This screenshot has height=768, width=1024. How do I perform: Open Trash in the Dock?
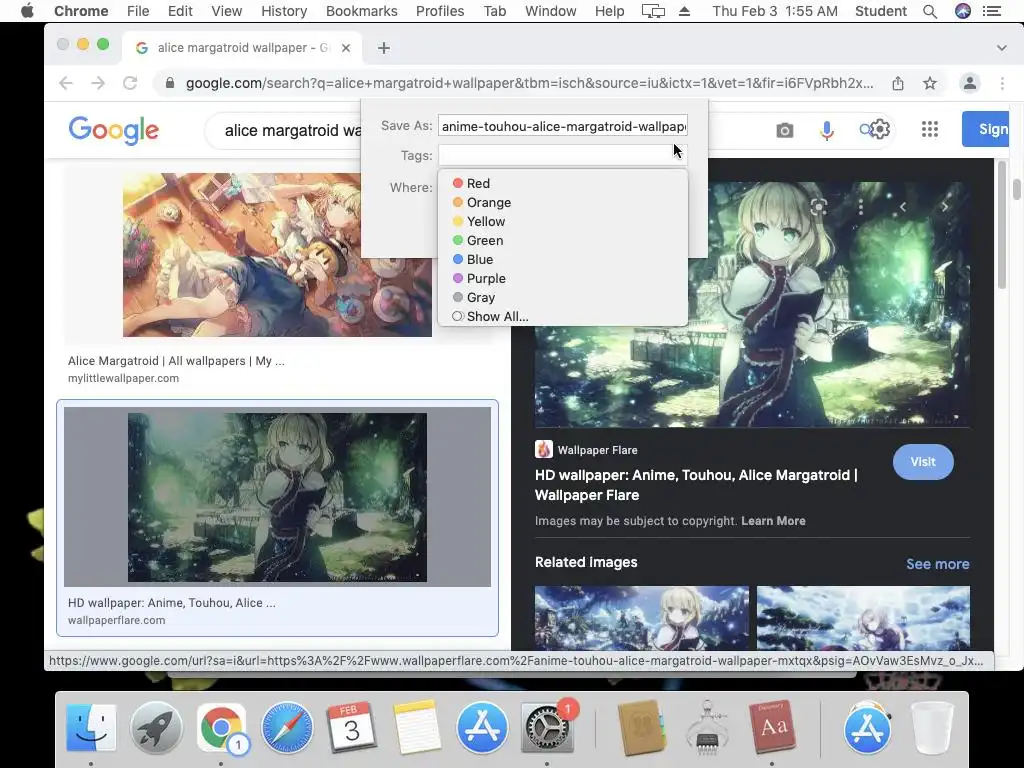click(x=932, y=727)
